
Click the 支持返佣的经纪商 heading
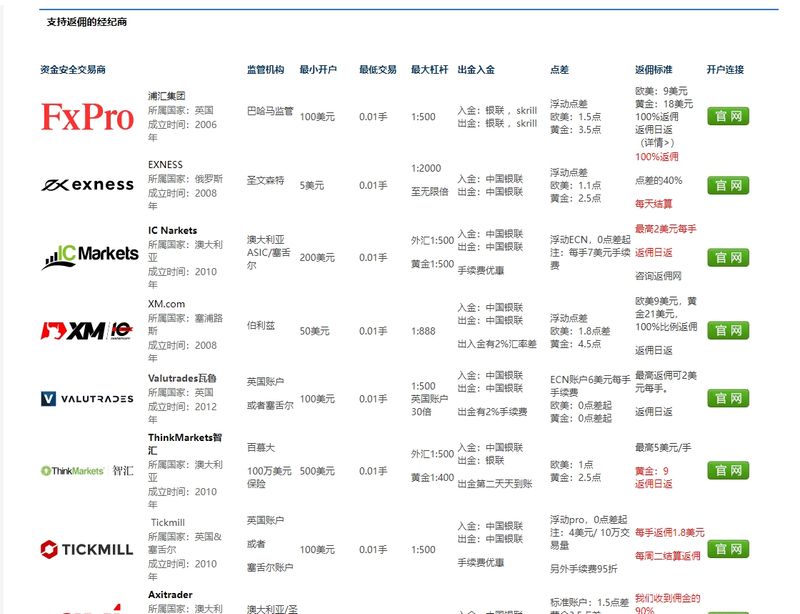tap(87, 22)
